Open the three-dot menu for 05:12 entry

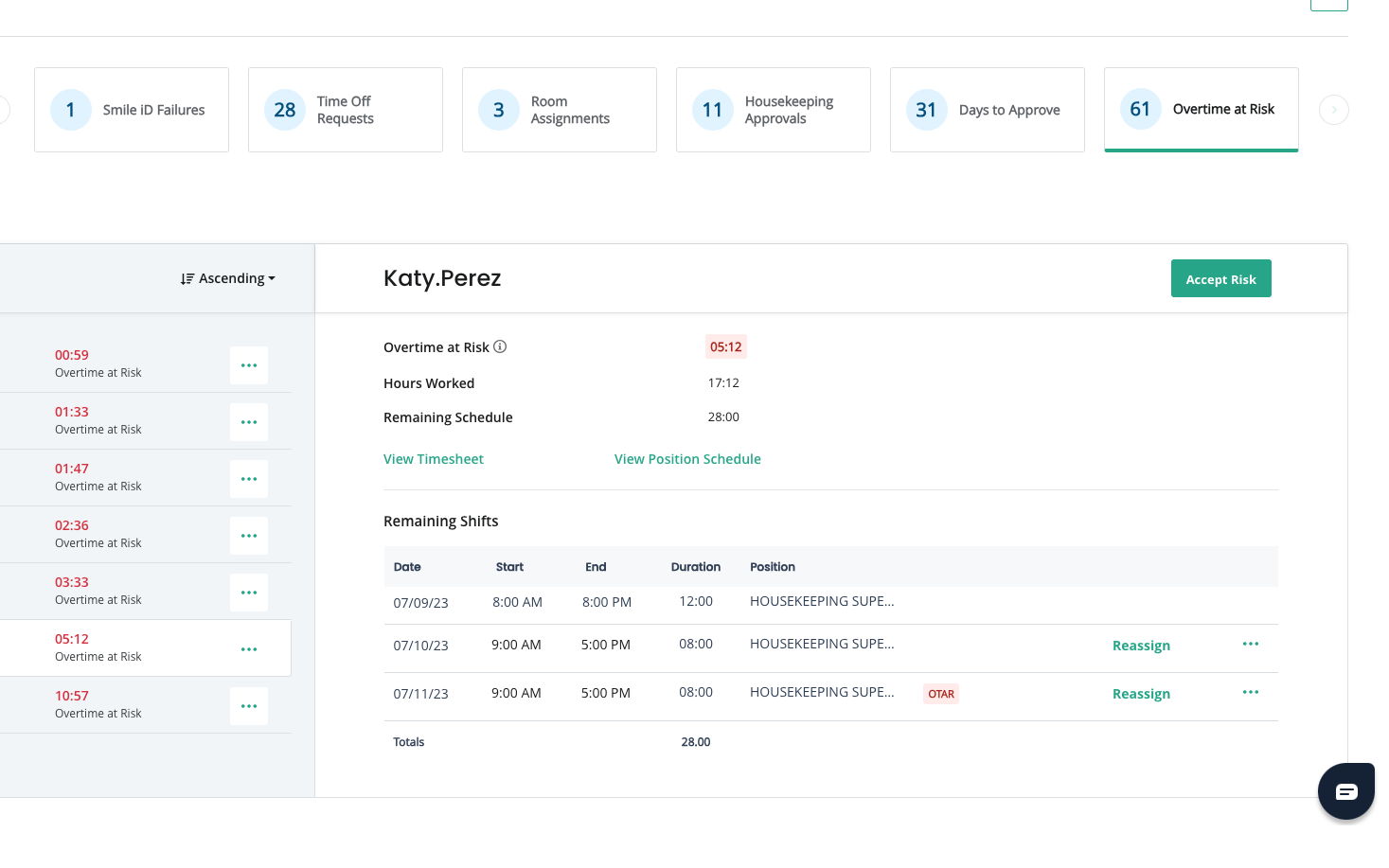tap(249, 649)
